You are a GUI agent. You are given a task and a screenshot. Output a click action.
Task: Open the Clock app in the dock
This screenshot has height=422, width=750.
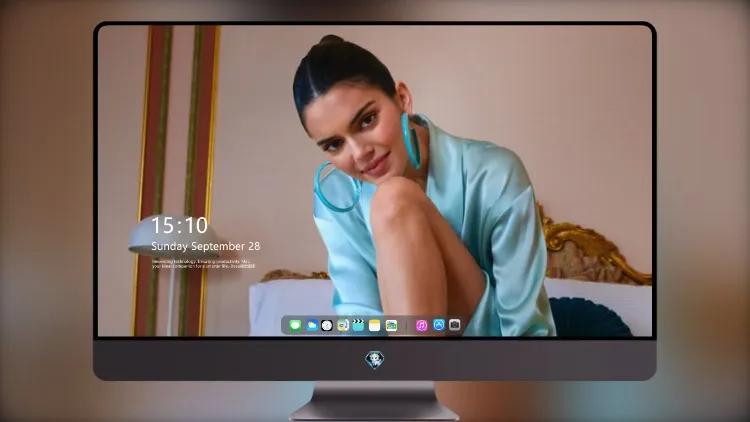click(x=327, y=325)
